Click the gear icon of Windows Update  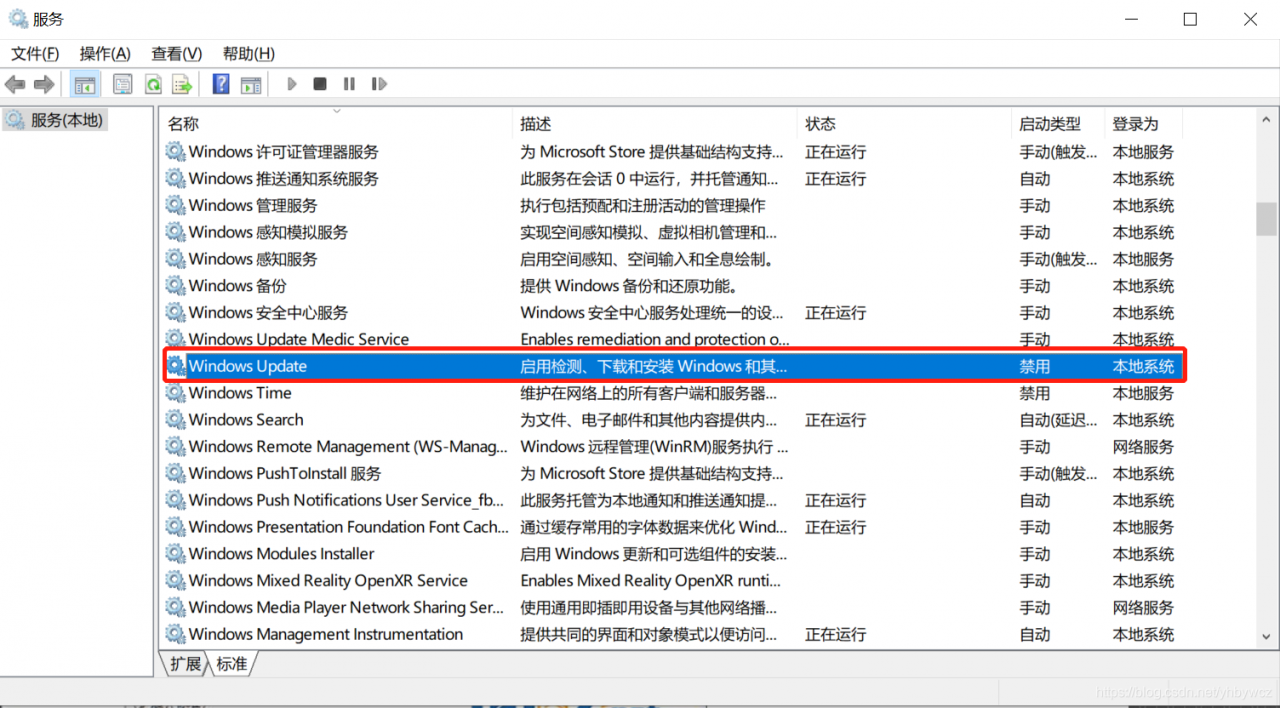click(175, 366)
